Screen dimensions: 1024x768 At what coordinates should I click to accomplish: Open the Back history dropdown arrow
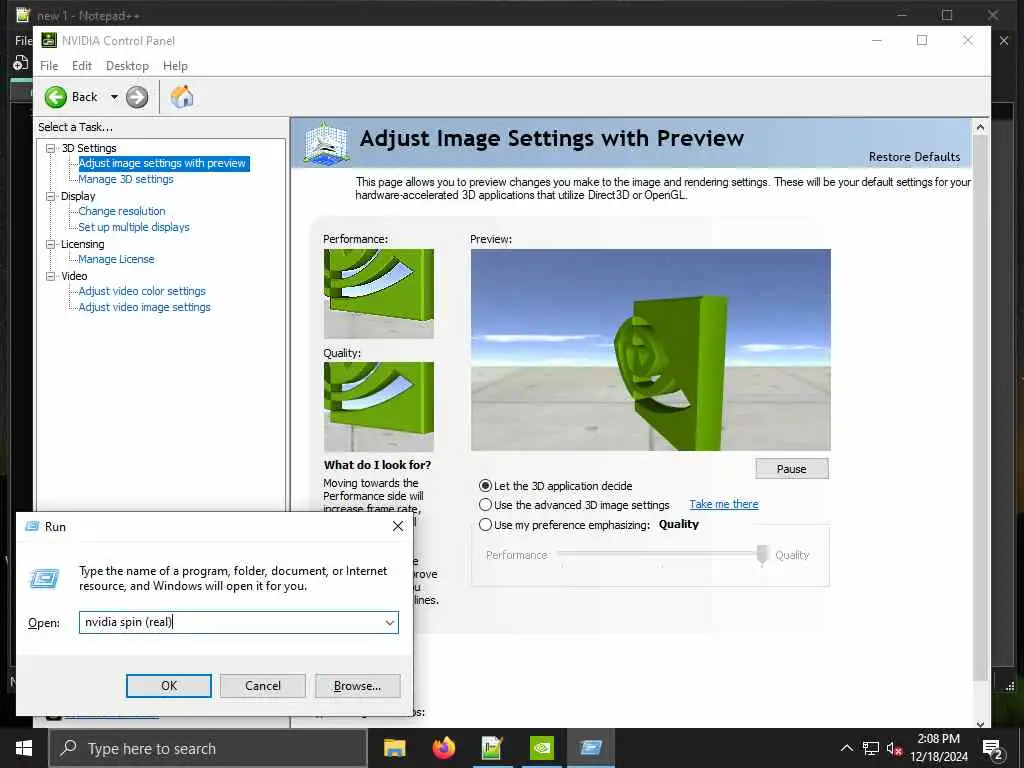(x=114, y=97)
